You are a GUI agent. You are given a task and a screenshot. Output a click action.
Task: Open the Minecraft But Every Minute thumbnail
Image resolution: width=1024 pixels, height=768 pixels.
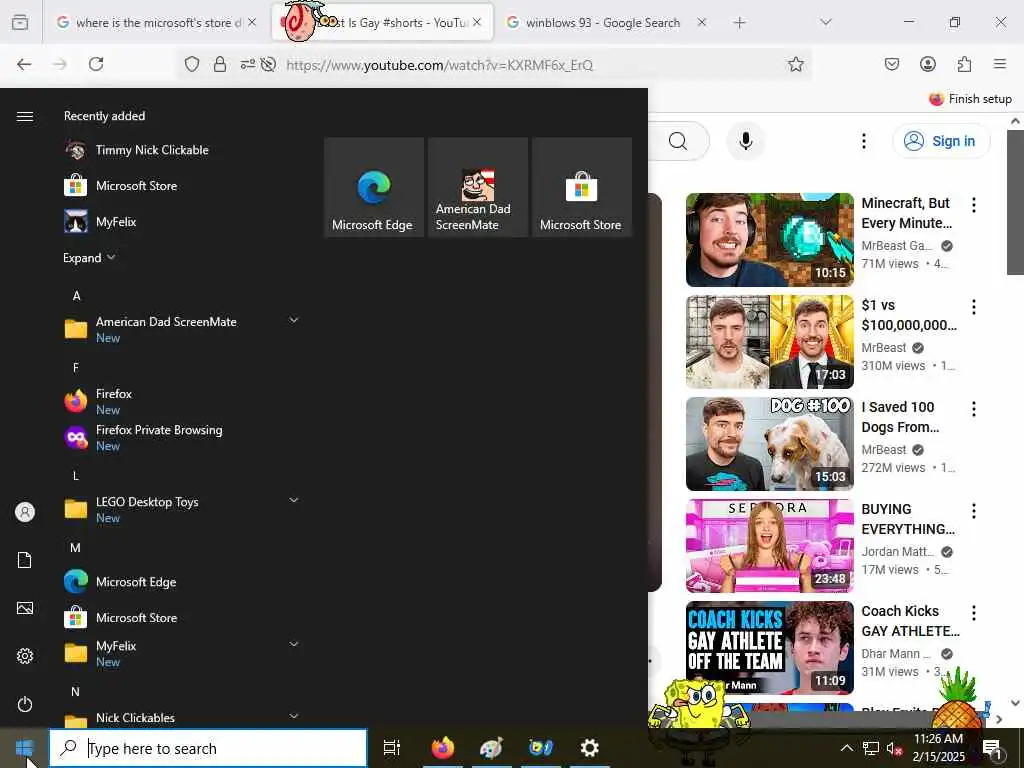pyautogui.click(x=769, y=240)
